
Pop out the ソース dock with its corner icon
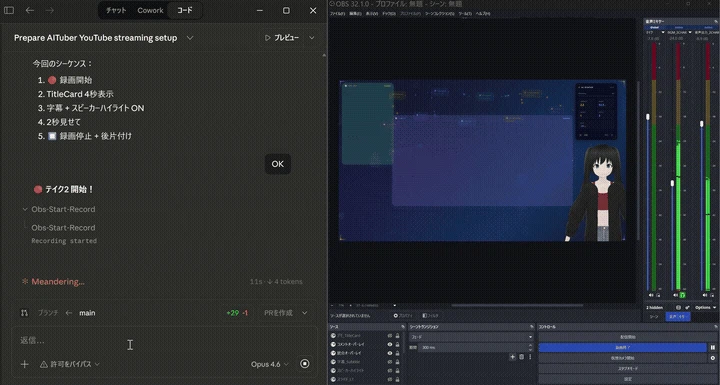tap(403, 327)
